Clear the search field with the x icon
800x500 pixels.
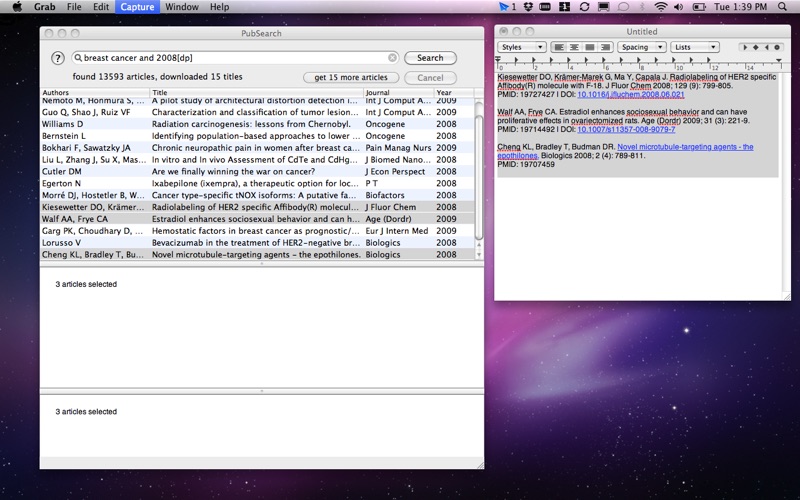point(392,58)
